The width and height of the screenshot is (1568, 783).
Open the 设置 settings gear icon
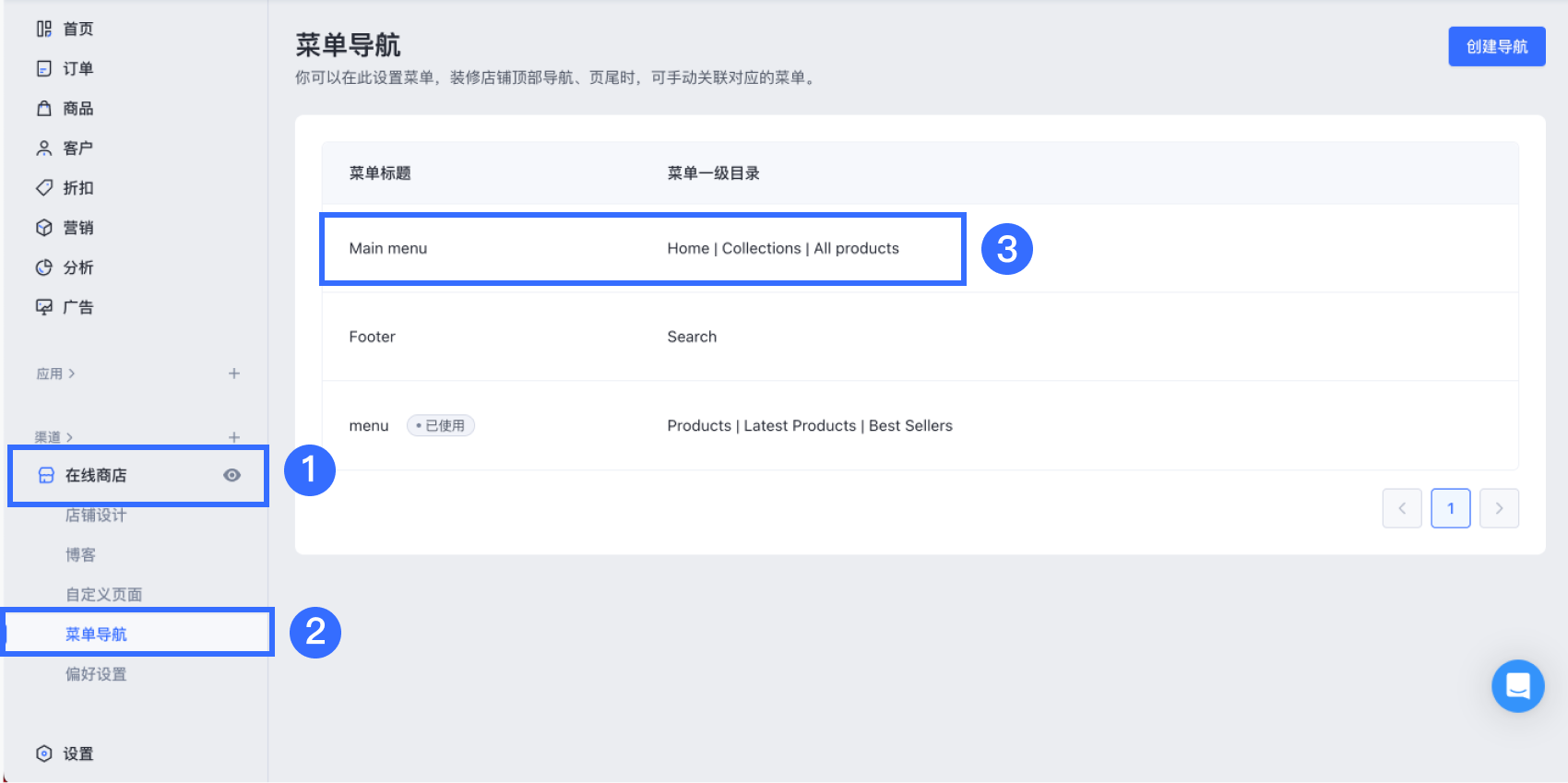click(44, 753)
